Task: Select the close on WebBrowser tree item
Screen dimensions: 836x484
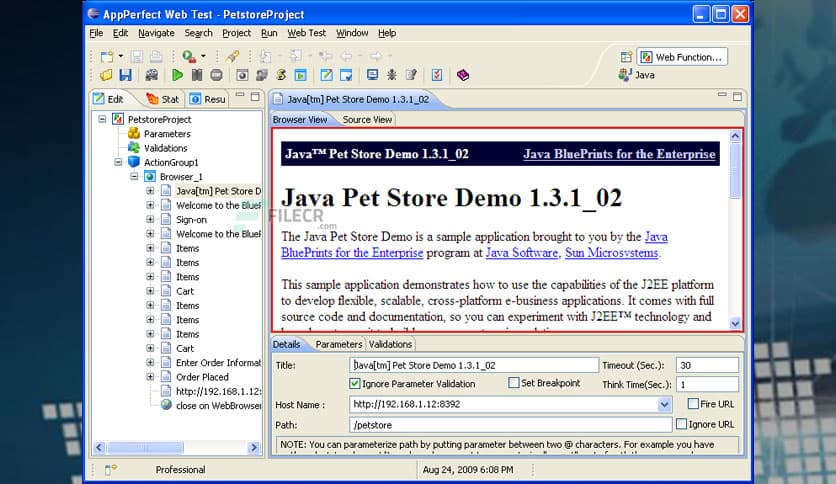Action: coord(211,405)
